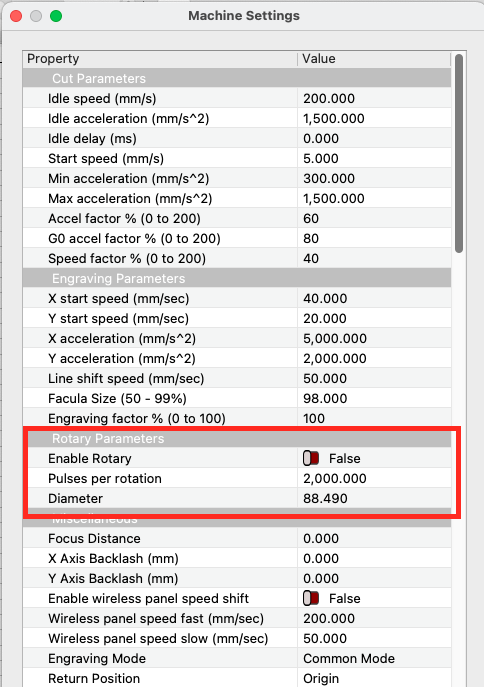Toggle the Enable Rotary switch
Screen dimensions: 484x687
(311, 458)
